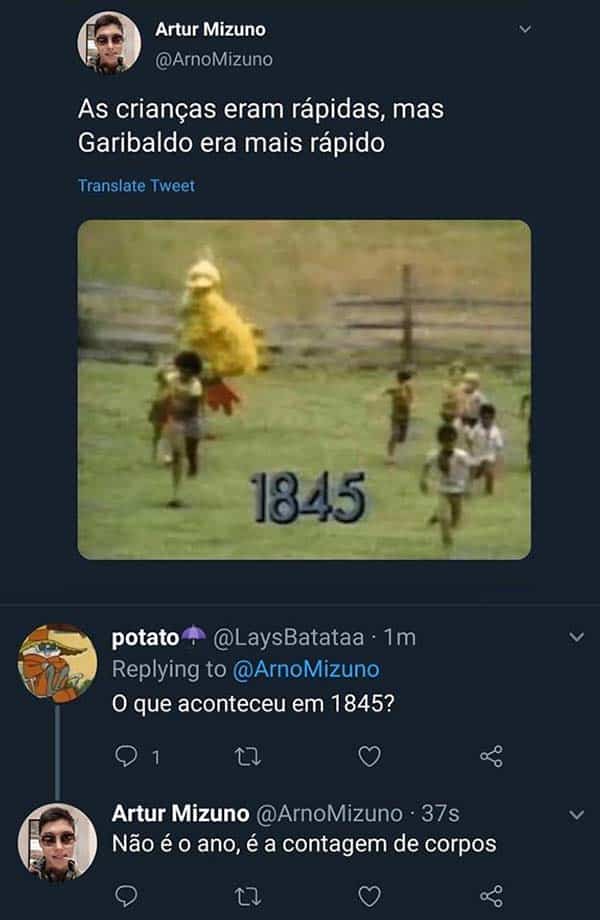600x920 pixels.
Task: Reply to potato's tweet about 1845
Action: tap(126, 757)
